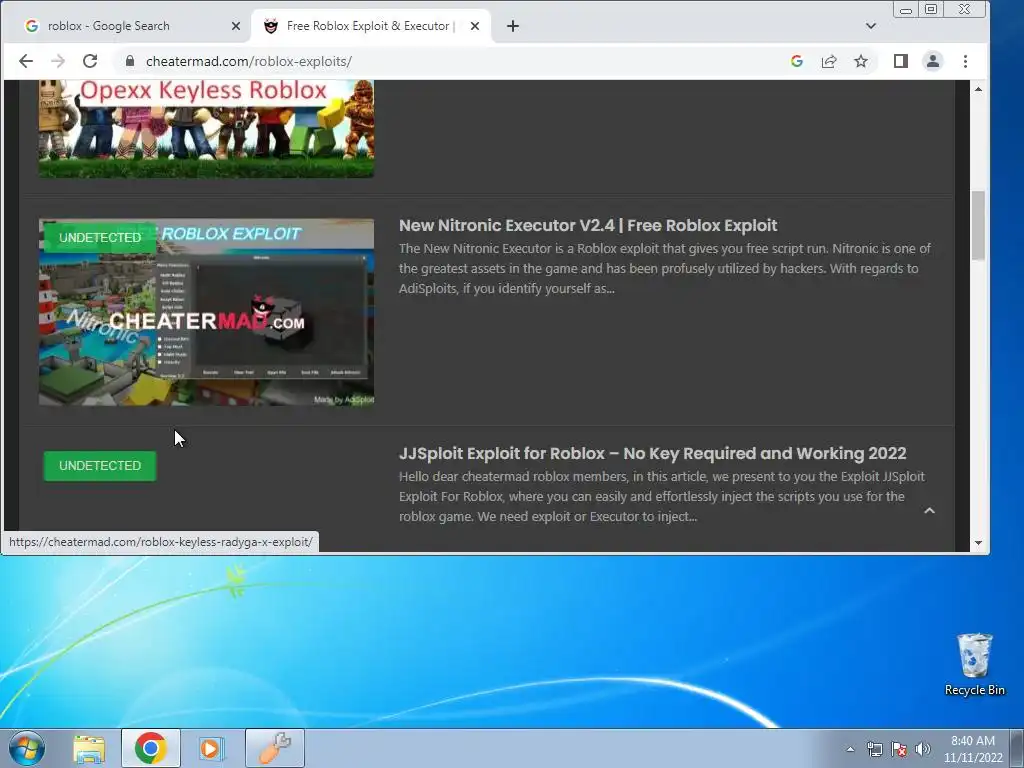Close the Free Roblox Exploit tab
The height and width of the screenshot is (768, 1024).
pyautogui.click(x=475, y=26)
